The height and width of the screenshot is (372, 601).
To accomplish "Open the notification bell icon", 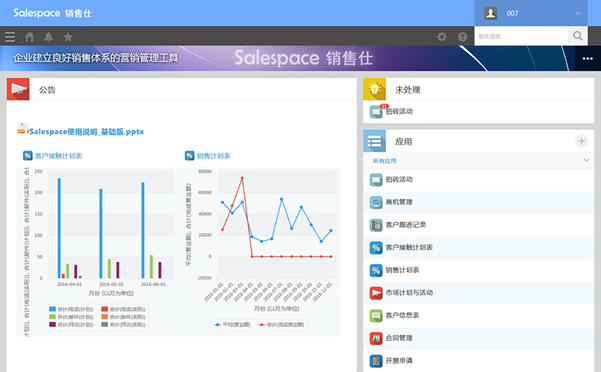I will coord(49,37).
